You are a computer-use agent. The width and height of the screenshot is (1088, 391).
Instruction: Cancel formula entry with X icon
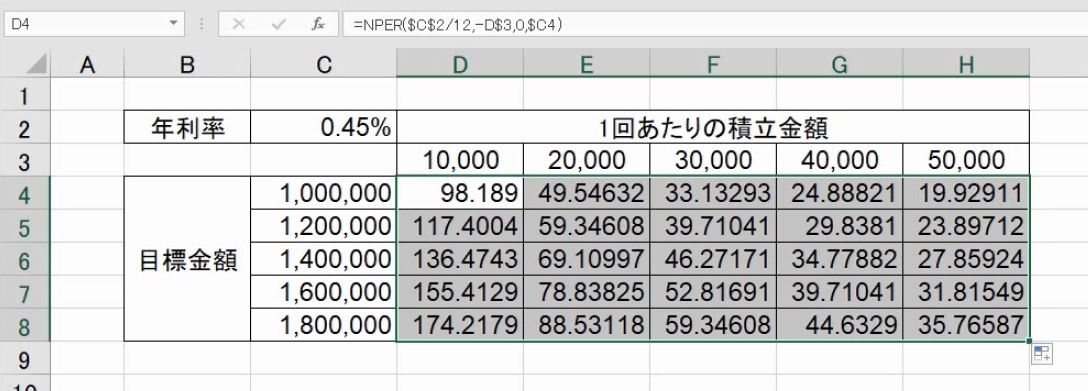pyautogui.click(x=239, y=24)
